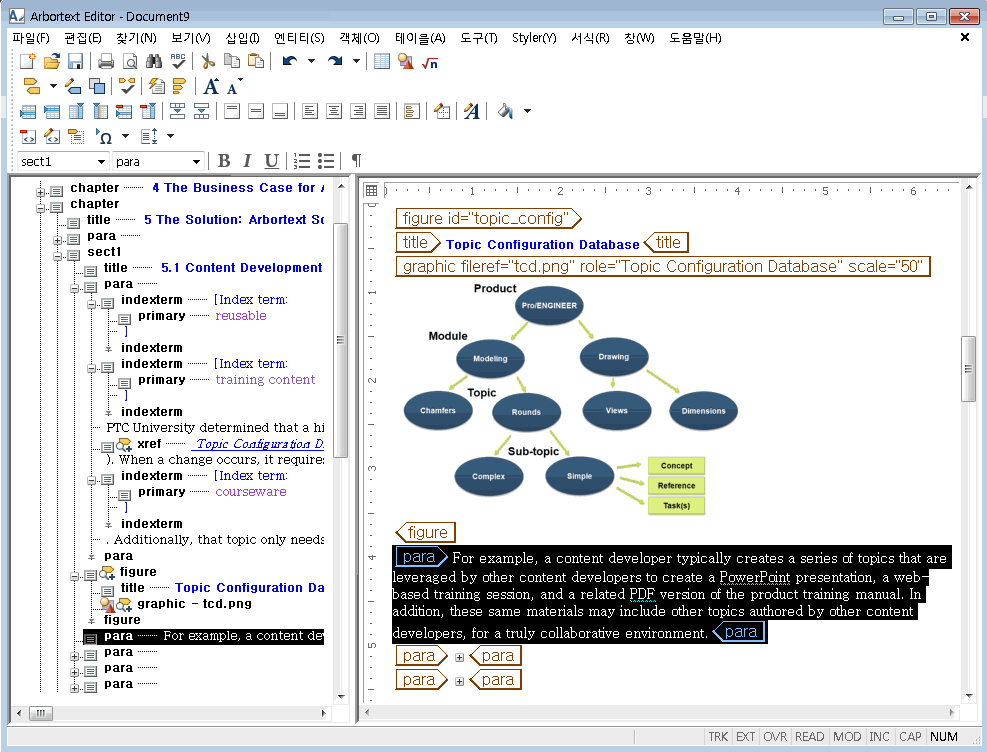
Task: Click graphic fileref="tcd.png" tag
Action: pos(663,266)
